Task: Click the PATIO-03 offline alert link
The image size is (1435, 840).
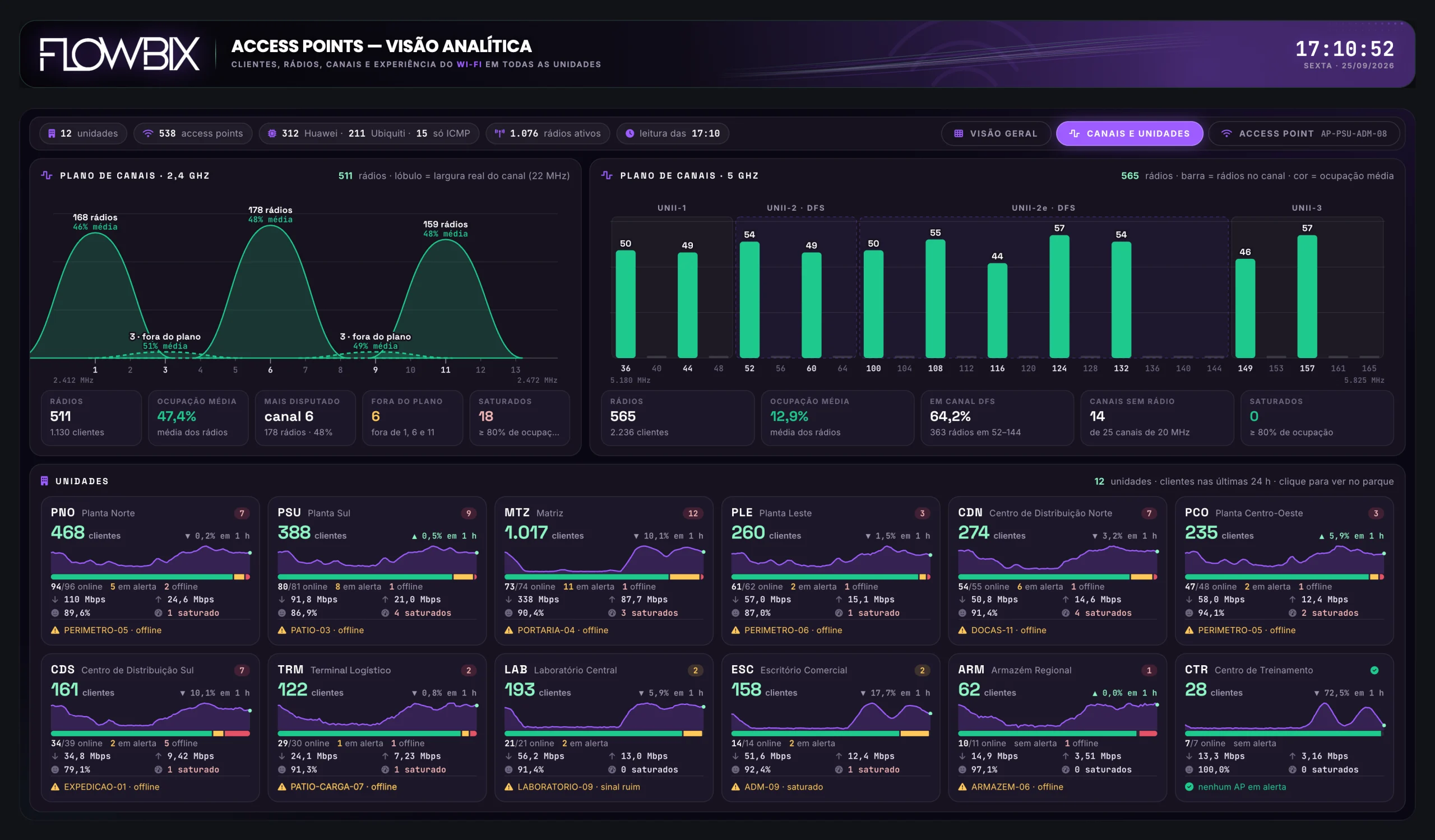Action: 327,630
